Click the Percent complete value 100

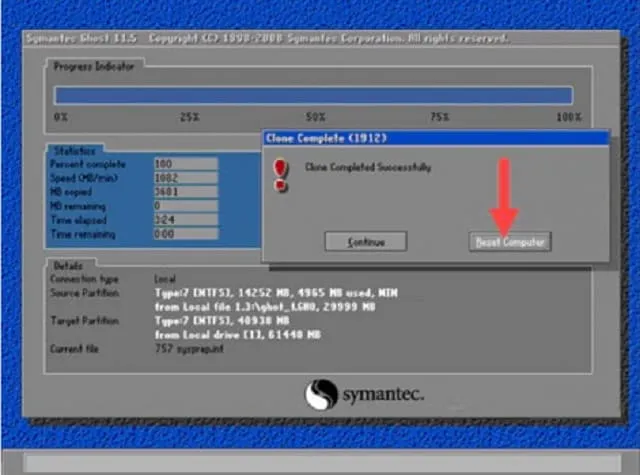coord(186,164)
